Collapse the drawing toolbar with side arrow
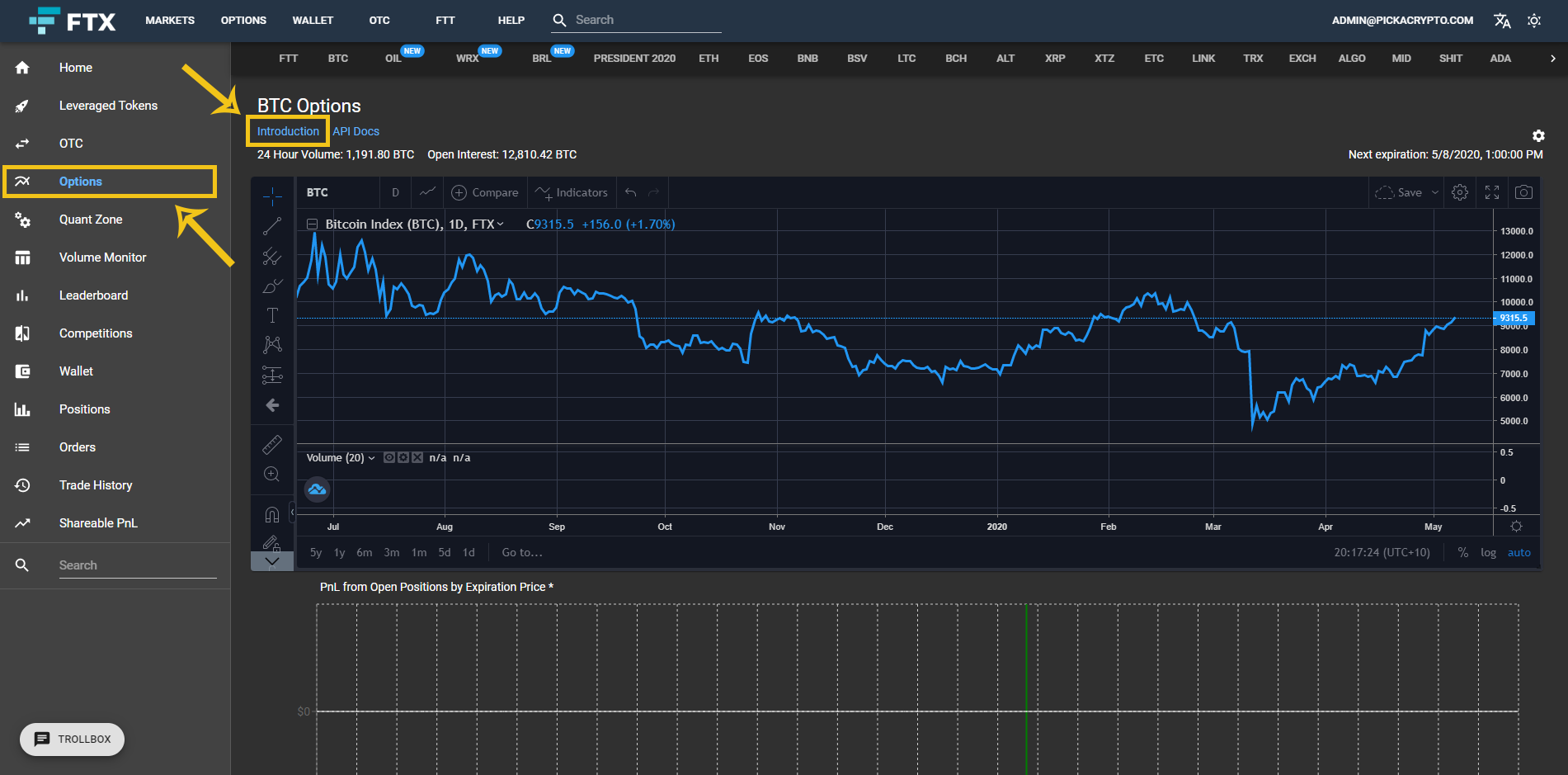 292,513
